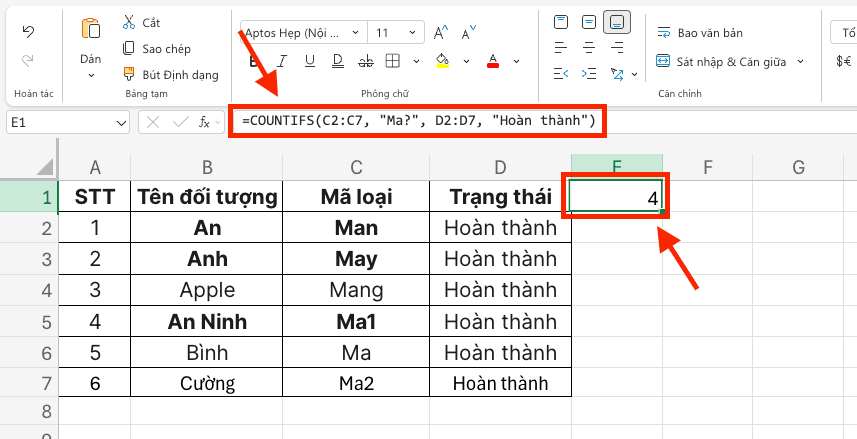Increase the font size
This screenshot has width=857, height=439.
tap(441, 33)
